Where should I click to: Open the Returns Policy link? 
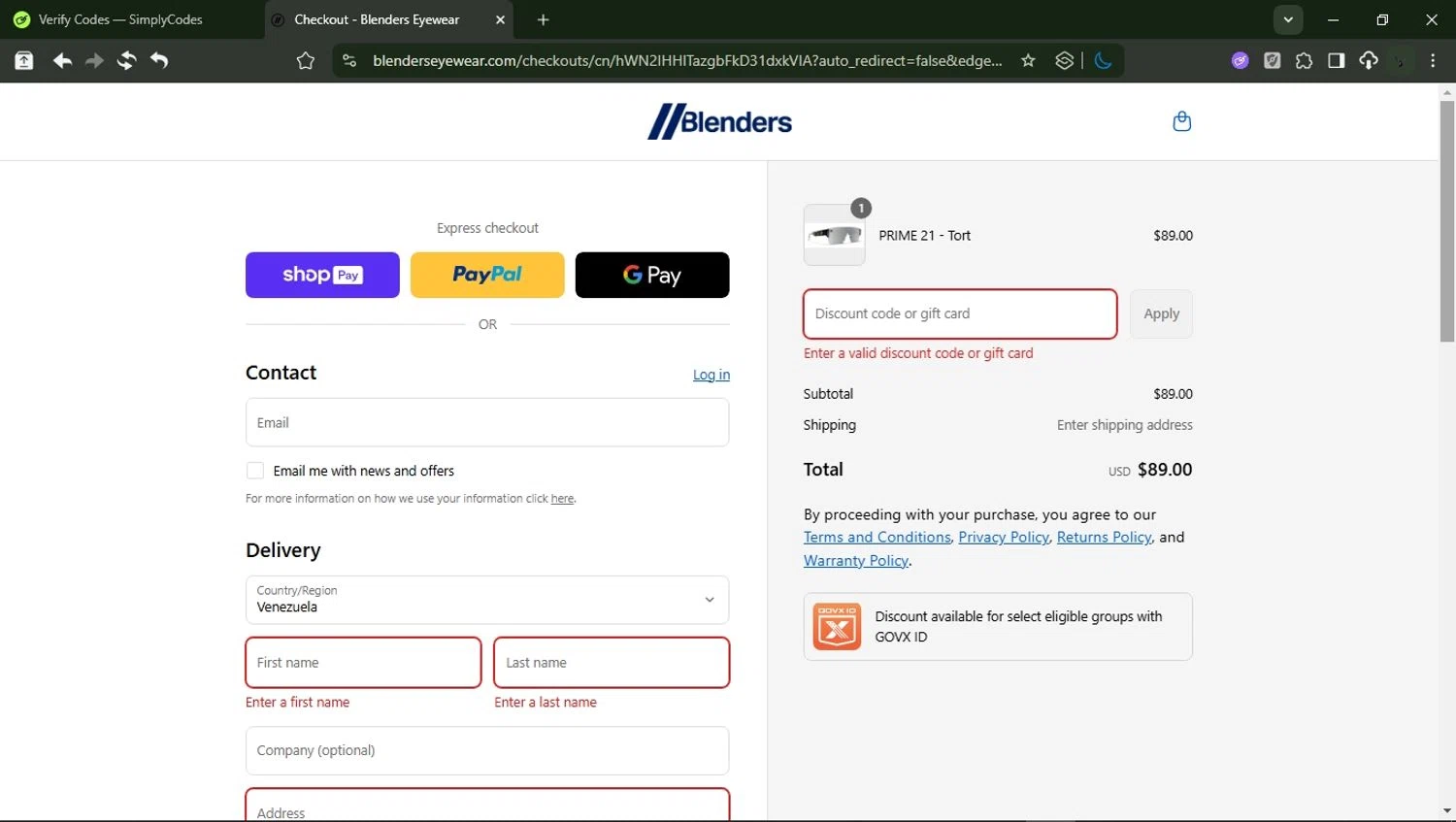[1104, 537]
